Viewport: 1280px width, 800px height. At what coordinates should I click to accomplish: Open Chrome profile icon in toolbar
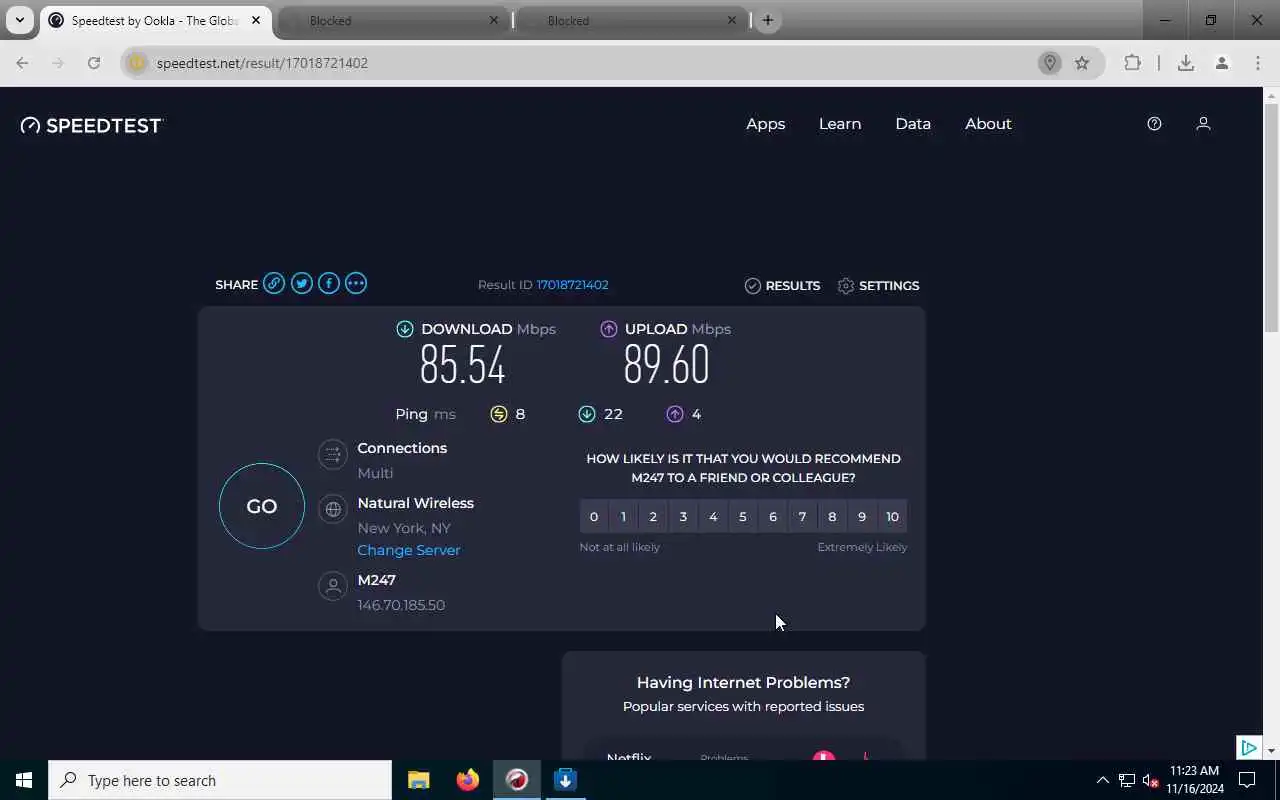1221,63
